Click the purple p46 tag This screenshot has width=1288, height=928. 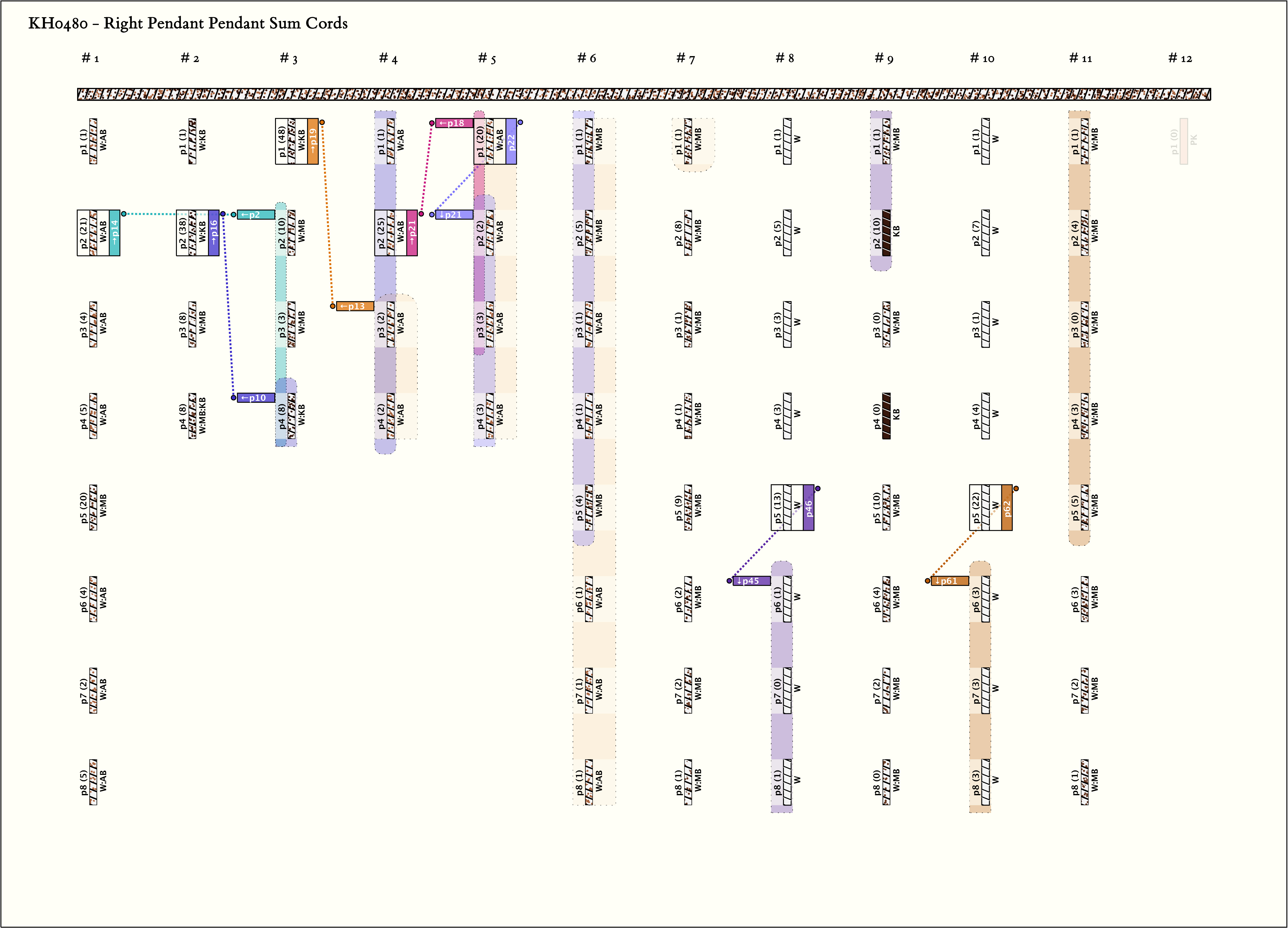808,507
